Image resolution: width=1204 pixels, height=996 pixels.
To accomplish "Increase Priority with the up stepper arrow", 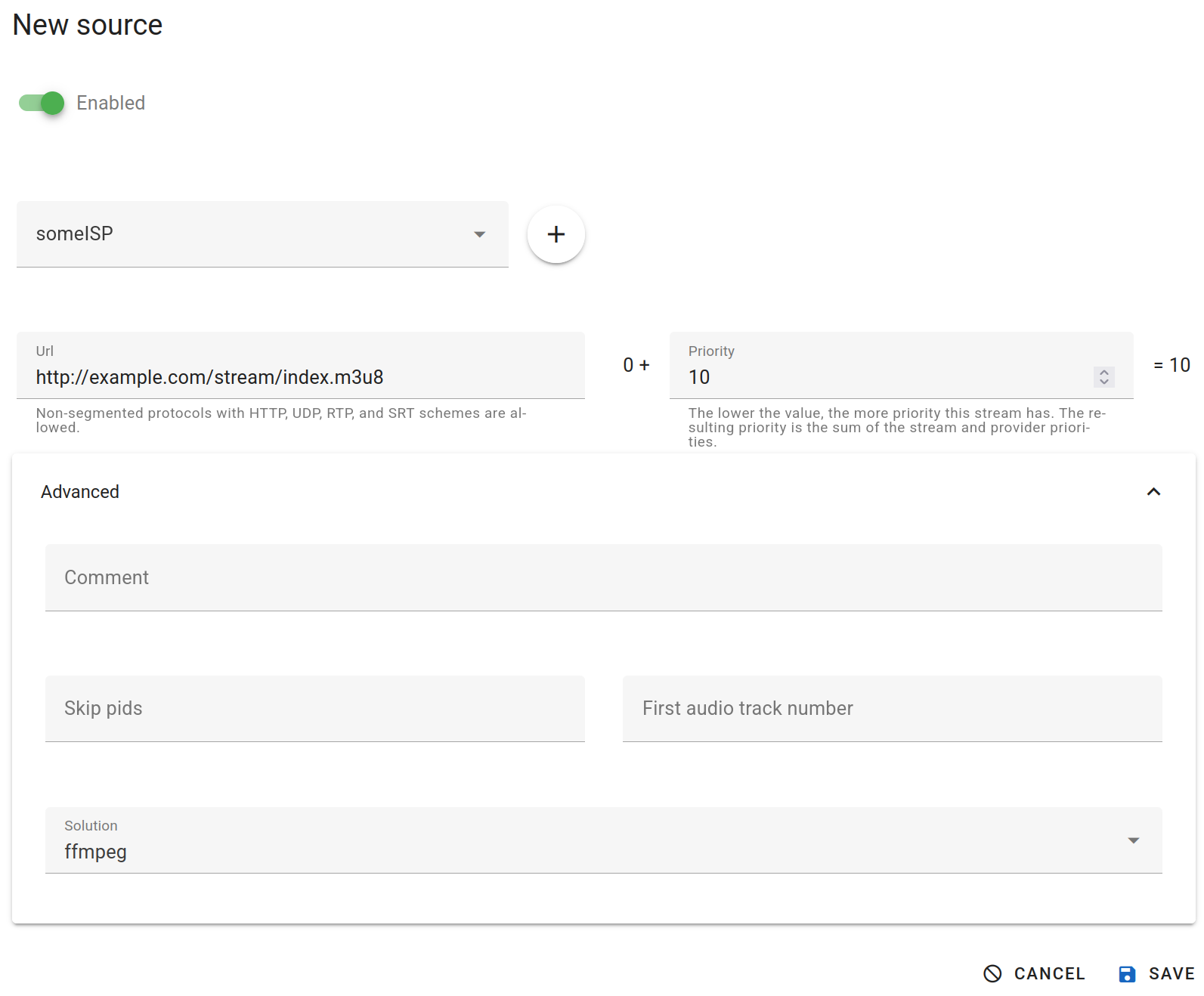I will [x=1104, y=372].
